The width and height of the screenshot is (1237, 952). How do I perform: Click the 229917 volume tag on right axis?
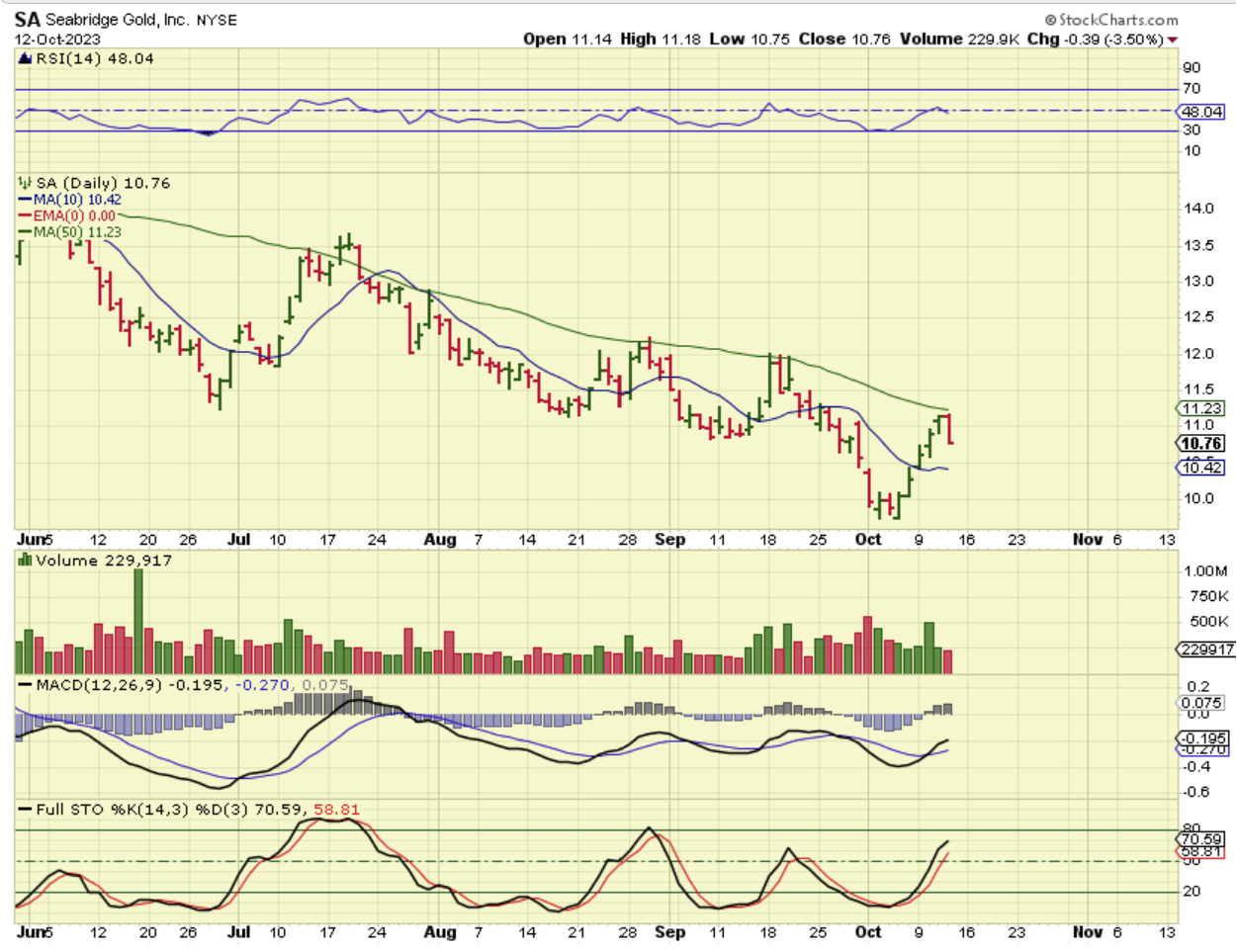pos(1206,649)
